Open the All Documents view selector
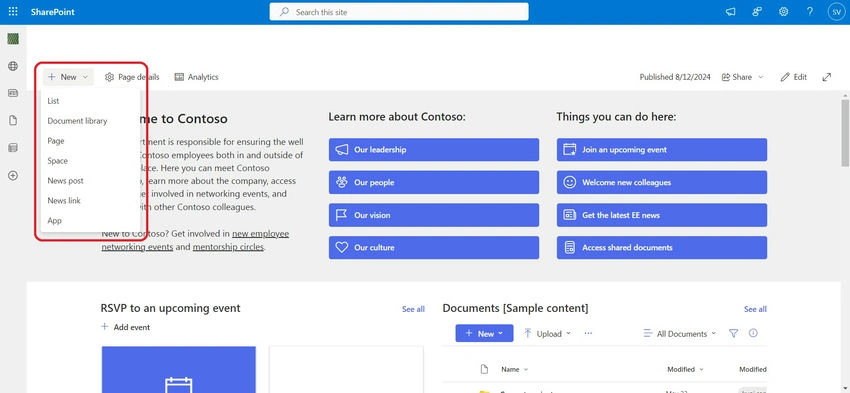This screenshot has height=393, width=850. [680, 334]
